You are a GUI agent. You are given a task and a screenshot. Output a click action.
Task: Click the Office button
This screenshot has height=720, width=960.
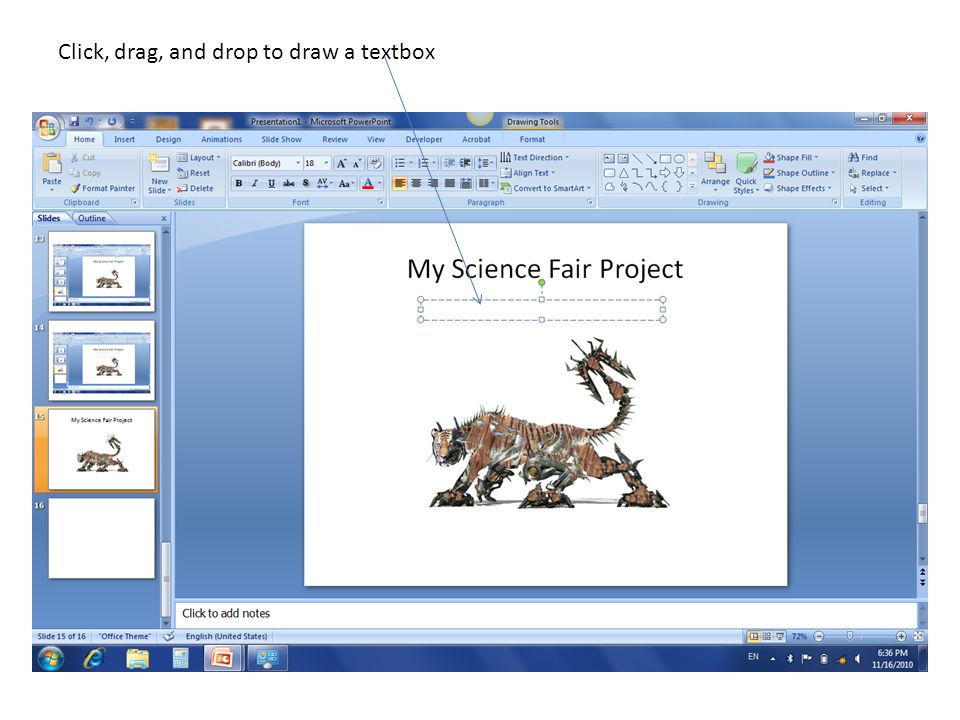pyautogui.click(x=47, y=127)
